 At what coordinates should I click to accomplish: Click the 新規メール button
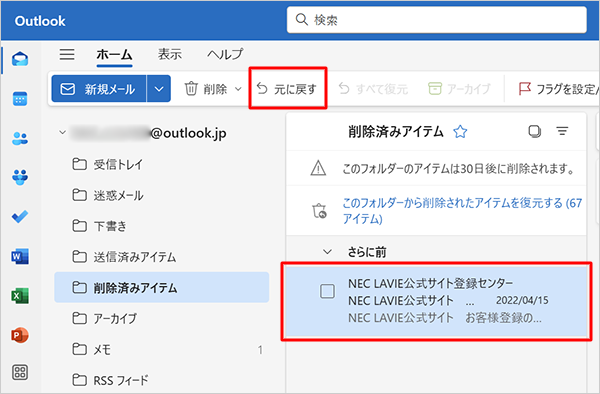point(99,89)
